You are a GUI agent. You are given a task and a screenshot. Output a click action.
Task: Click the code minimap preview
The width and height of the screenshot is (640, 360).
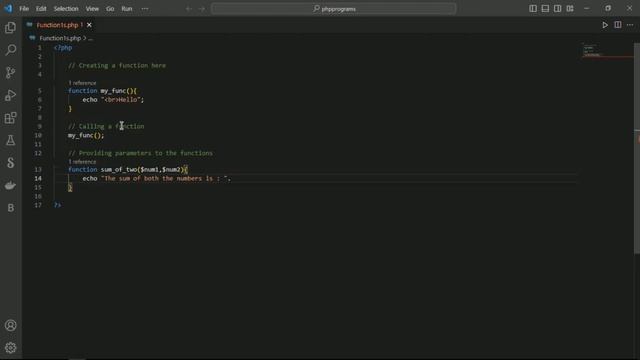tap(607, 51)
